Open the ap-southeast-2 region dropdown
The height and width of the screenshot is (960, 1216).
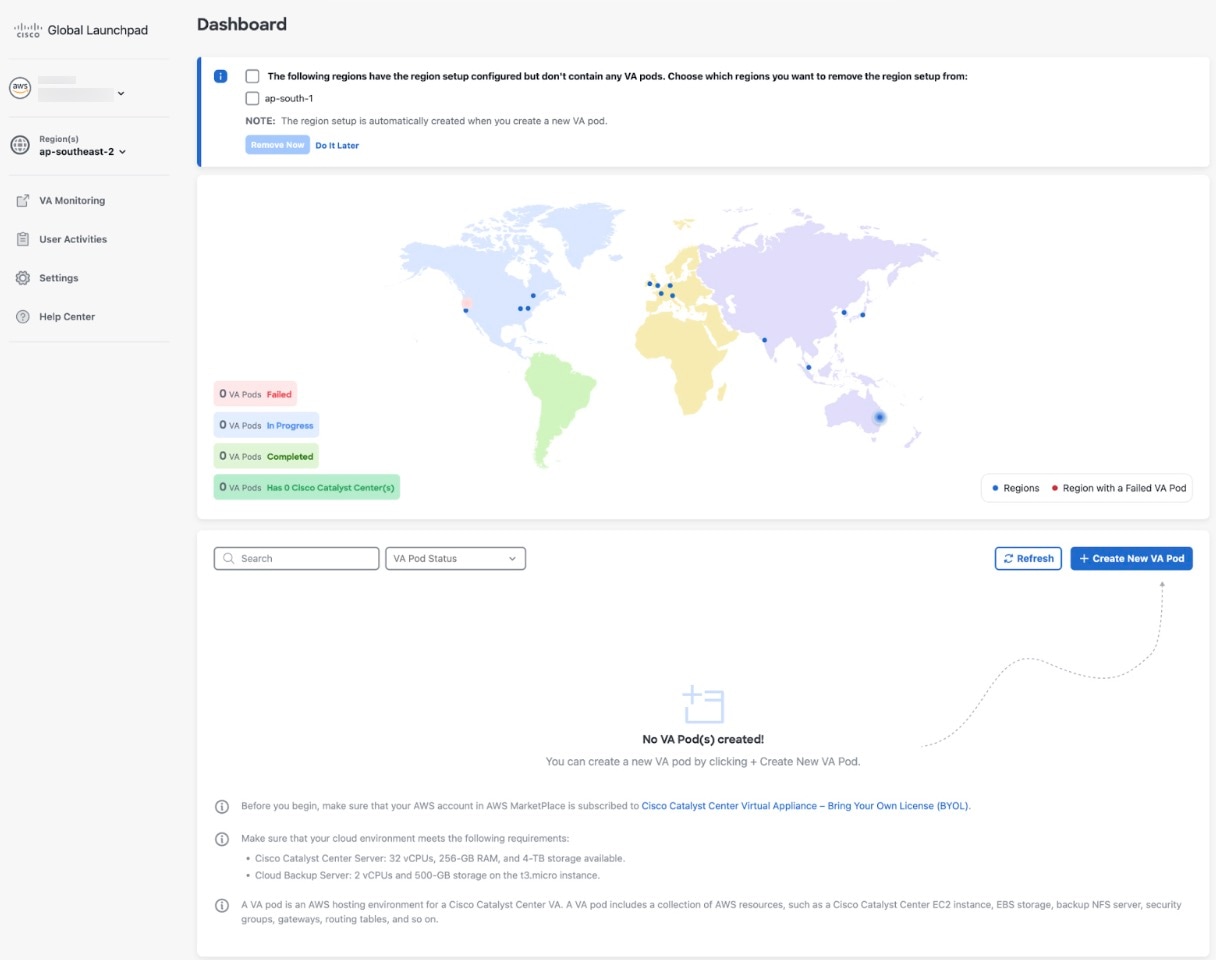coord(83,152)
